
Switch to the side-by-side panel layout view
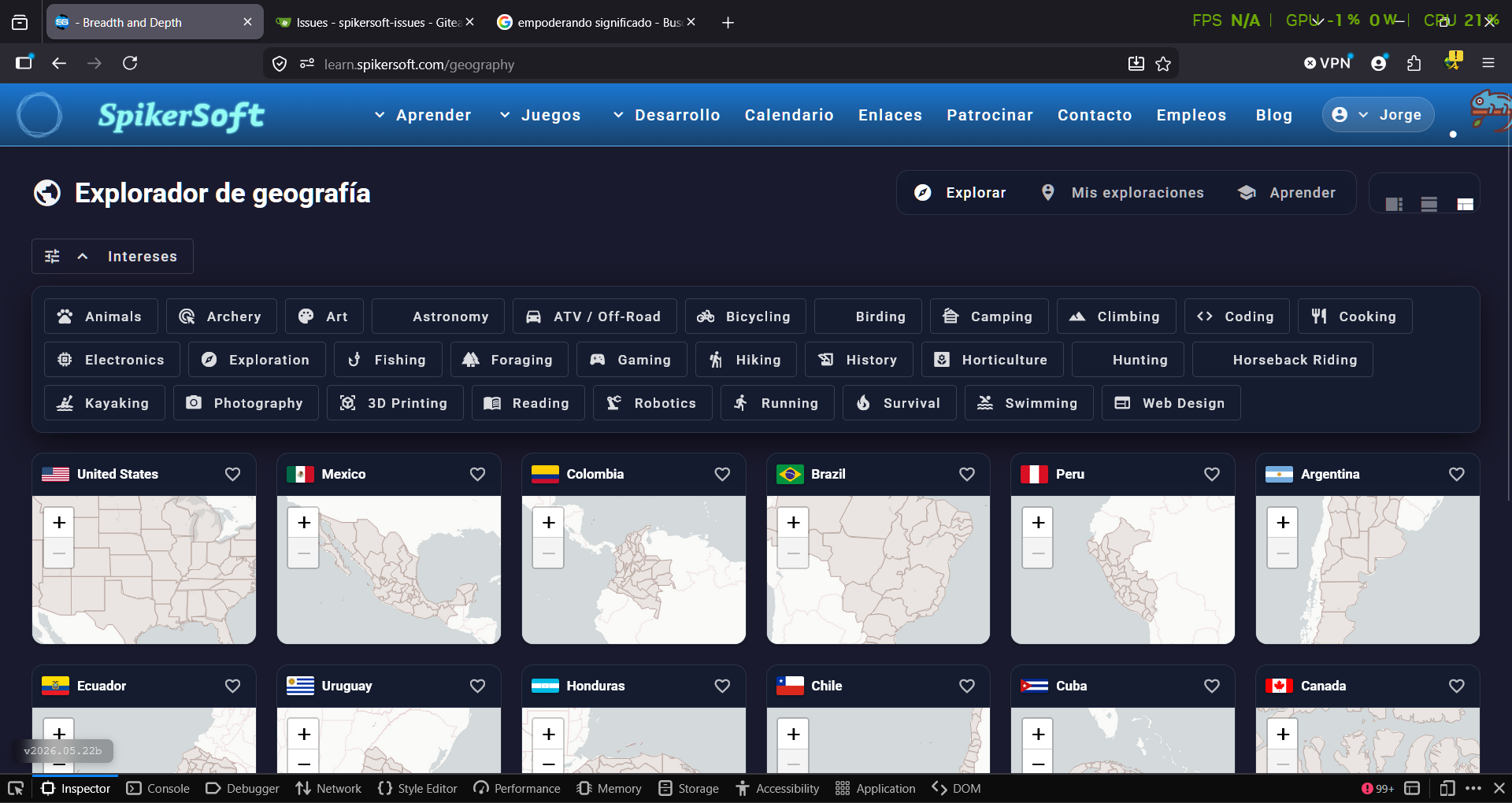(1394, 205)
